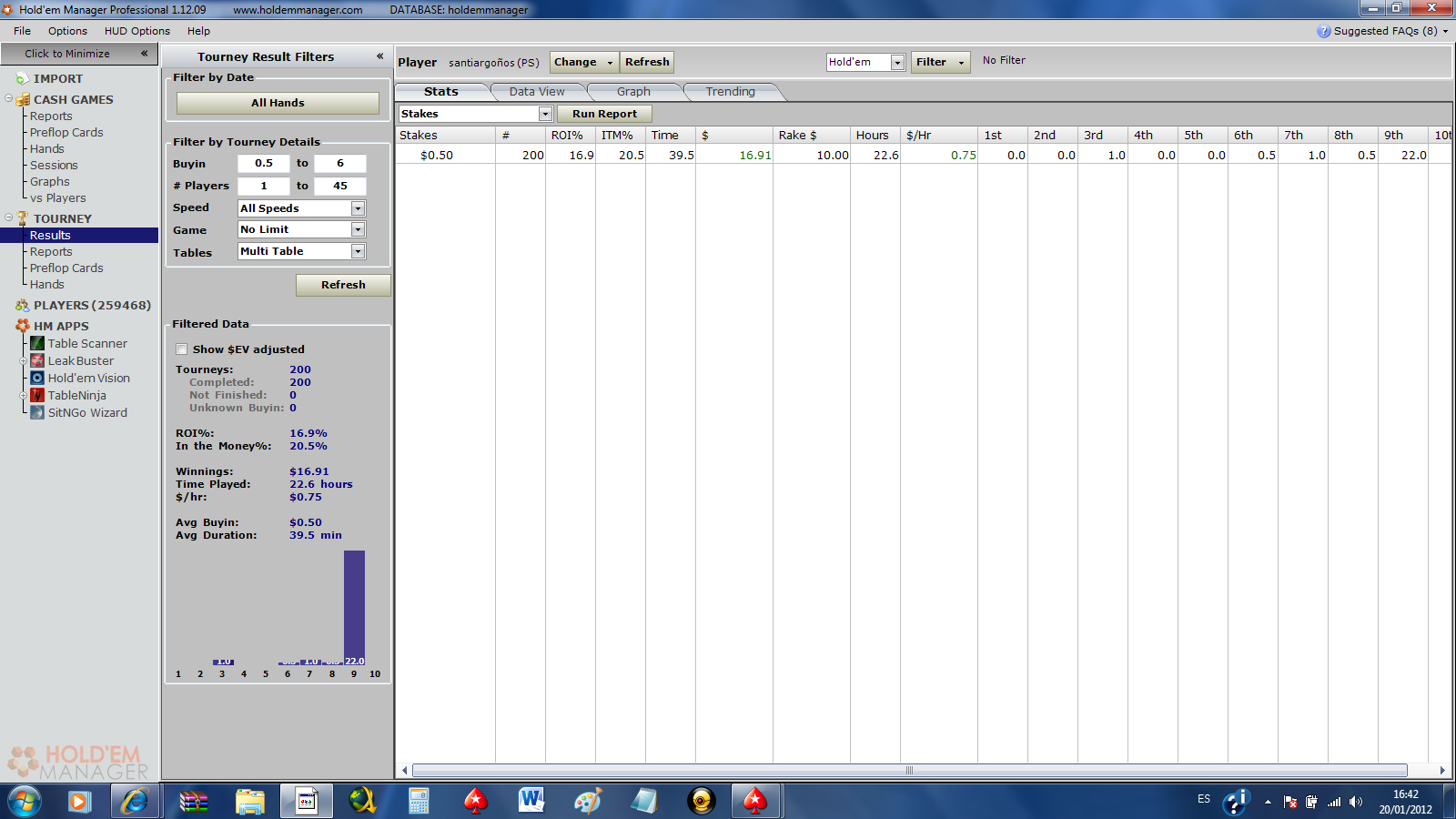The image size is (1456, 819).
Task: Click the Run Report button
Action: point(604,114)
